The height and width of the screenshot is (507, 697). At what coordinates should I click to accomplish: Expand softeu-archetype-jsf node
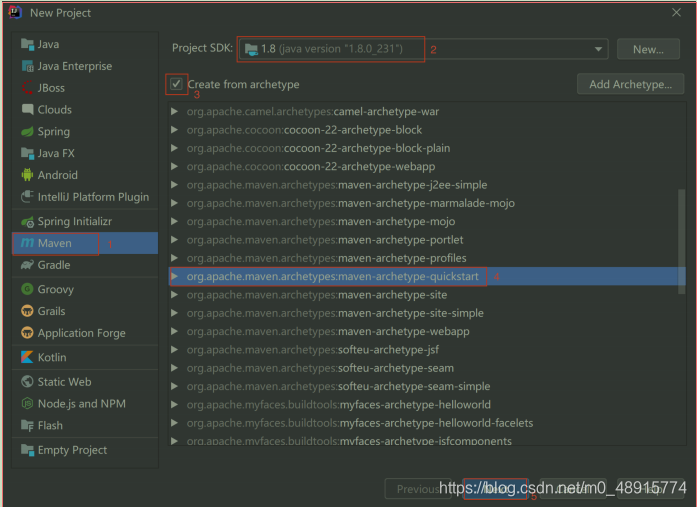(175, 349)
